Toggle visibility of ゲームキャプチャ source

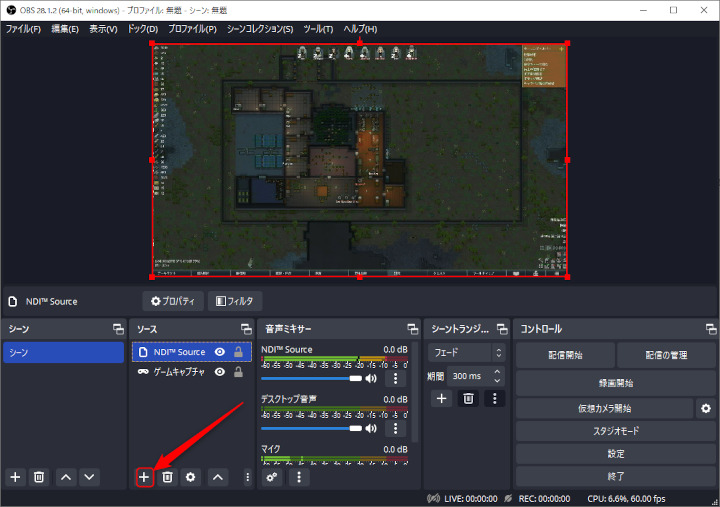point(220,372)
